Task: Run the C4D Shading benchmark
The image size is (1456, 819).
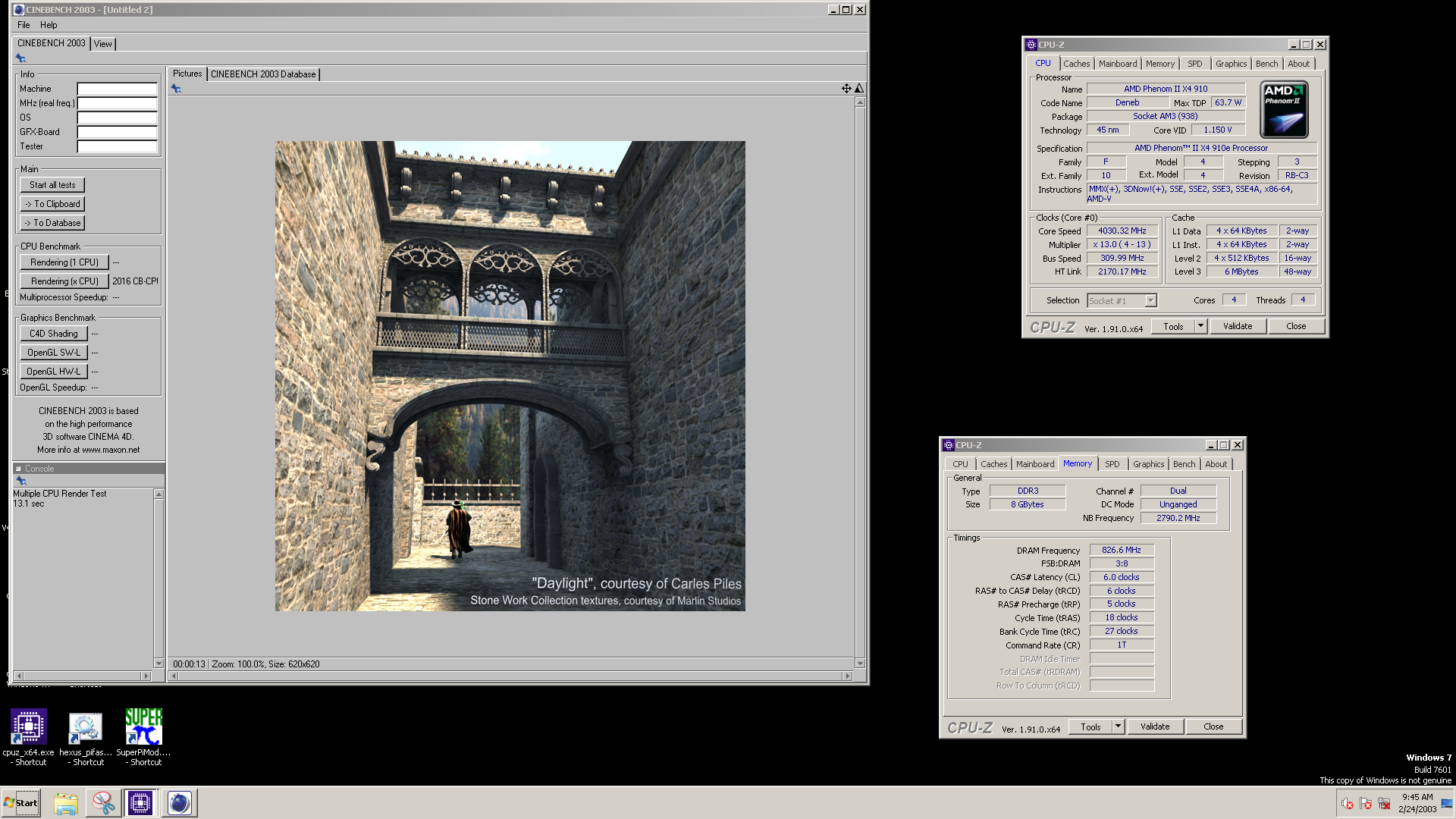Action: 54,334
